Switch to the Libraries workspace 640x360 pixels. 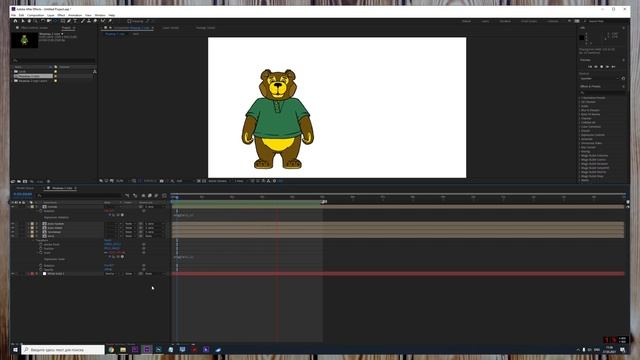(x=553, y=21)
